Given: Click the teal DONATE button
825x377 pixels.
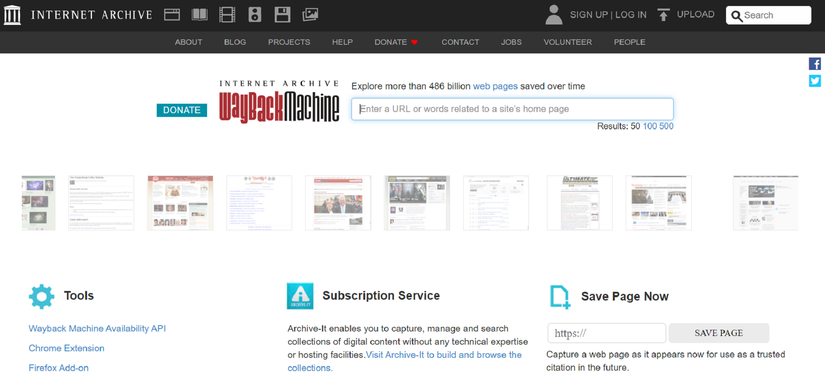Looking at the screenshot, I should 182,110.
